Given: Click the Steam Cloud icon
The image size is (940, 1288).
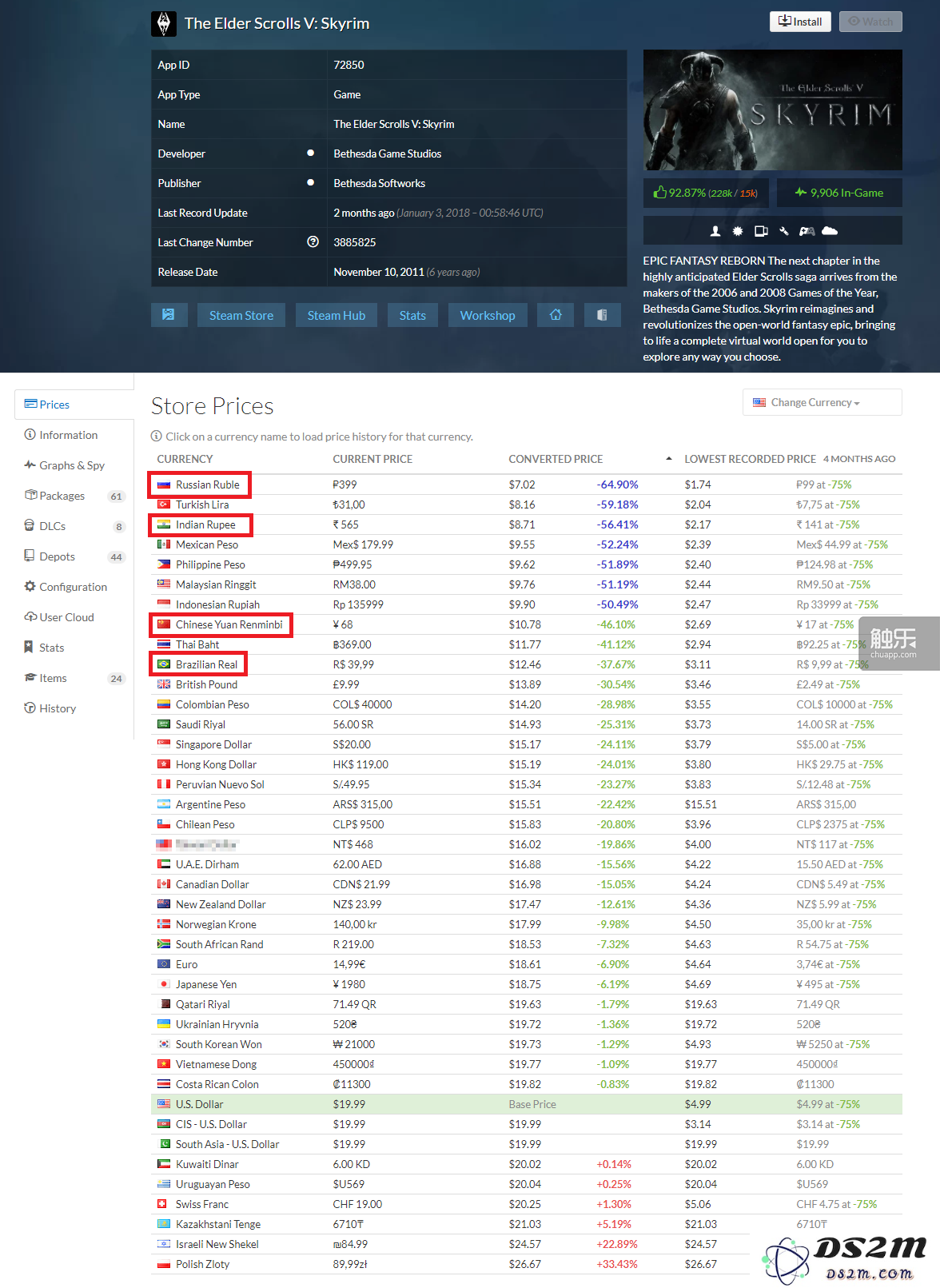Looking at the screenshot, I should tap(830, 231).
